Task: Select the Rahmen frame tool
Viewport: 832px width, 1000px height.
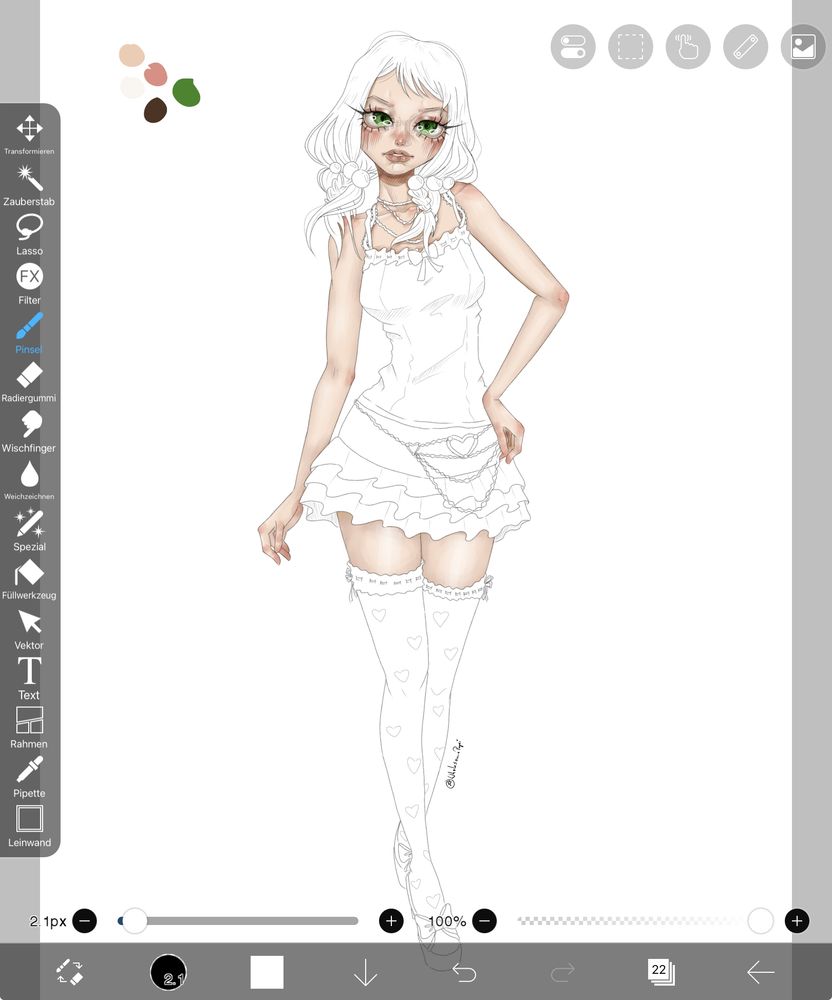Action: pyautogui.click(x=29, y=728)
